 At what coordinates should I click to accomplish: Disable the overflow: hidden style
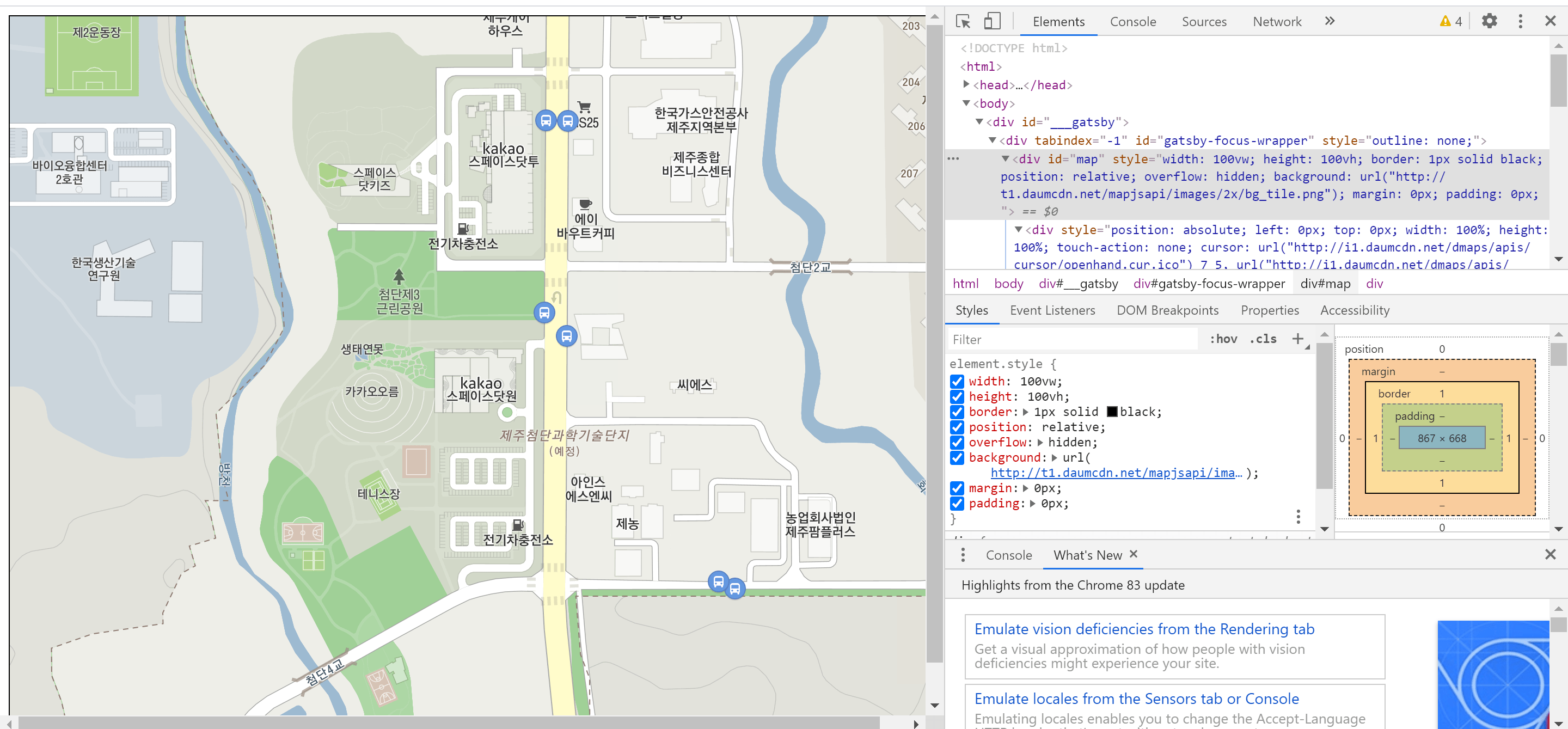[958, 443]
